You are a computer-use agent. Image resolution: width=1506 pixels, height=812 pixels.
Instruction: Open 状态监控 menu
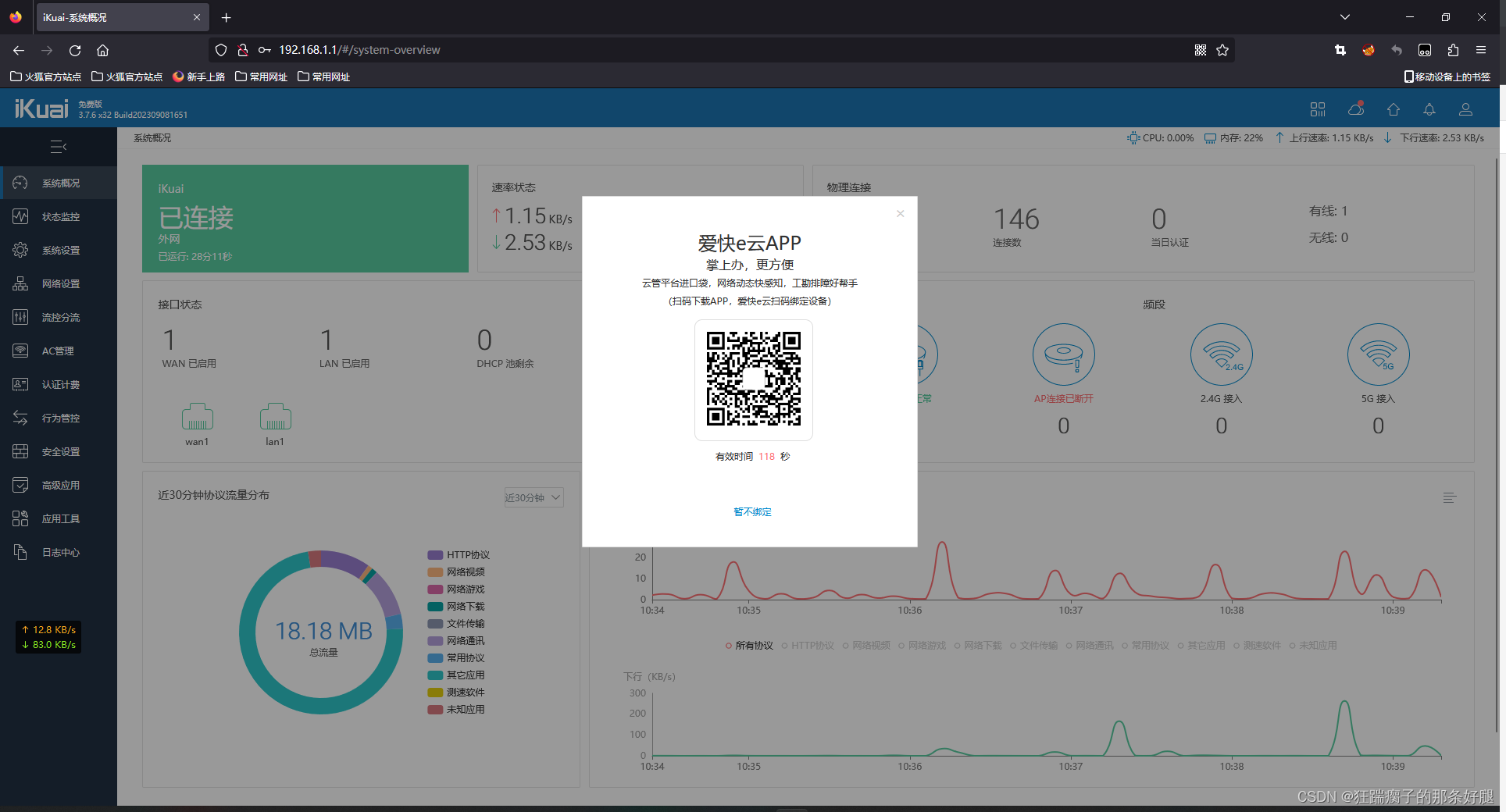59,216
